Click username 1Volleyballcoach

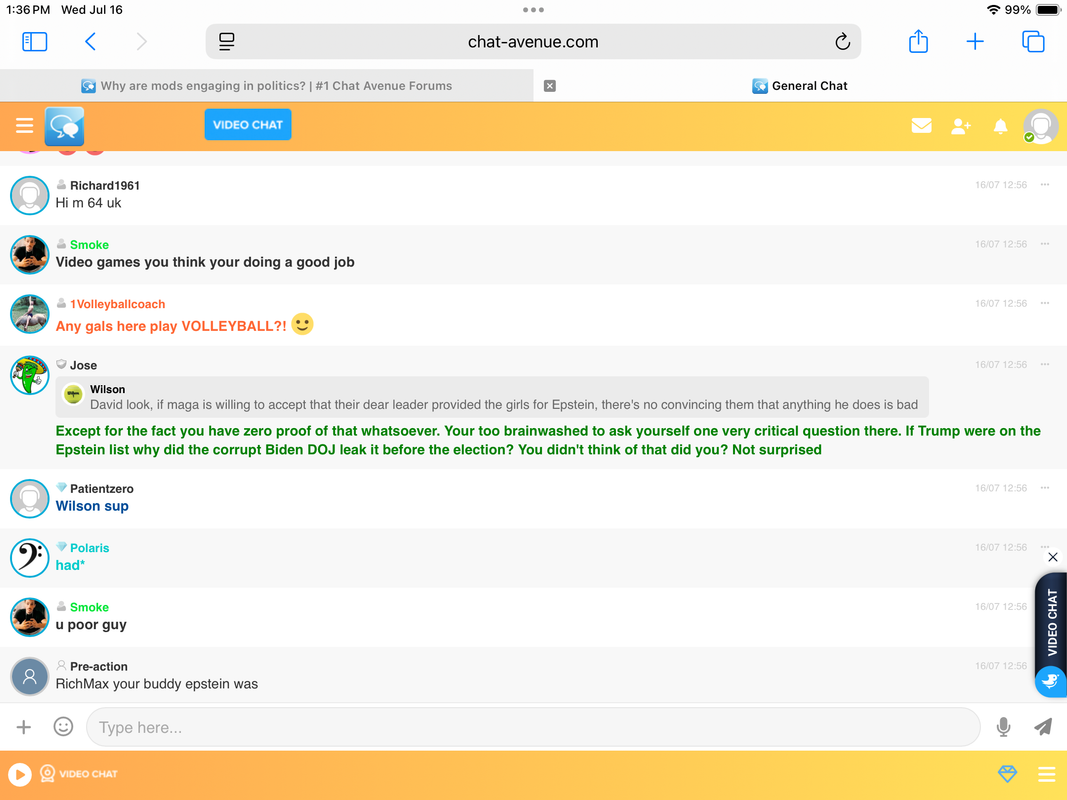[118, 304]
